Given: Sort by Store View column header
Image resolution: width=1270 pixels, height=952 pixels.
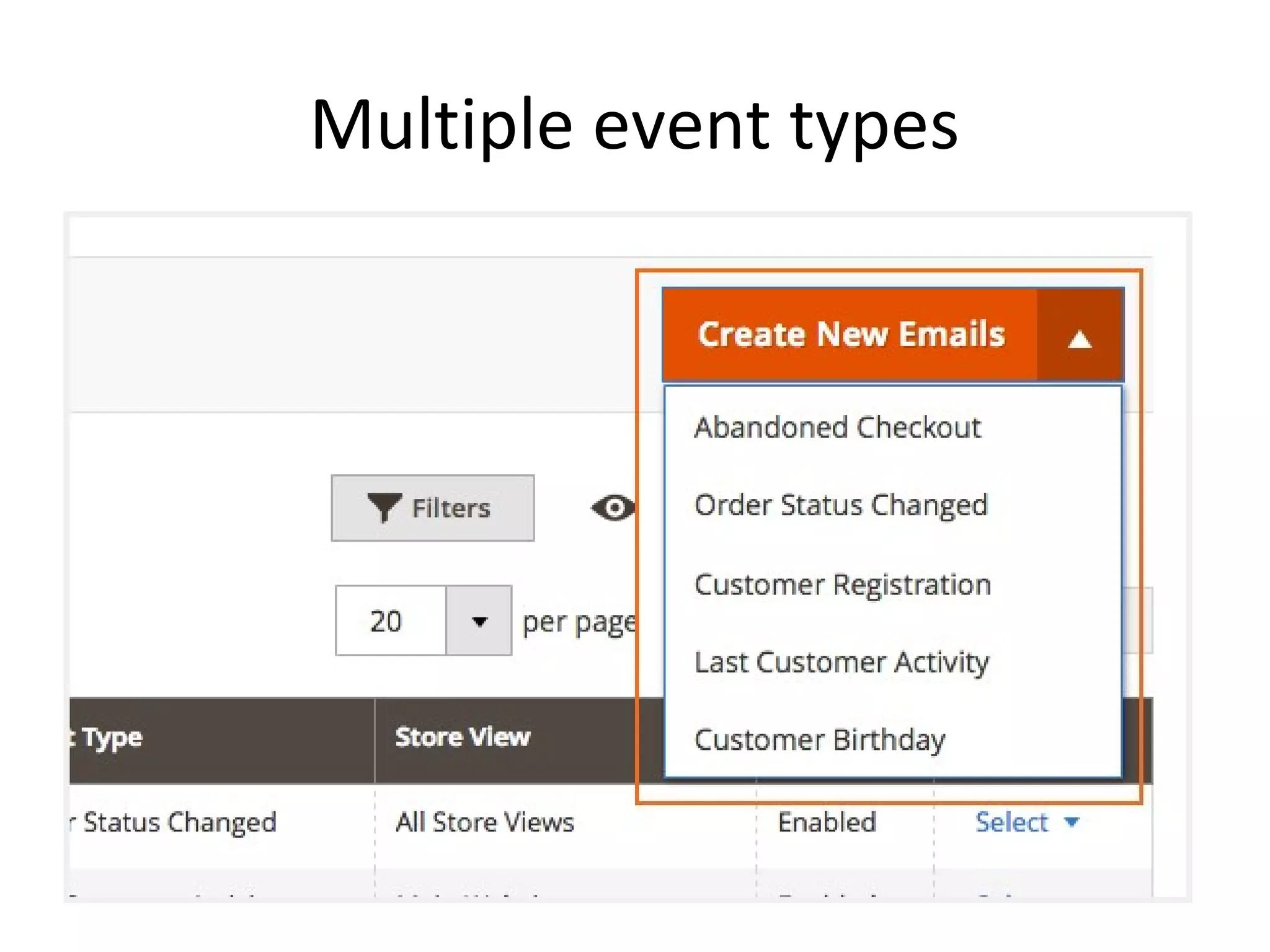Looking at the screenshot, I should (x=463, y=738).
